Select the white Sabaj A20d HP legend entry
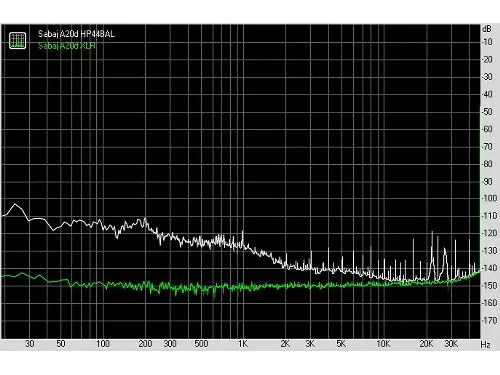 [76, 34]
